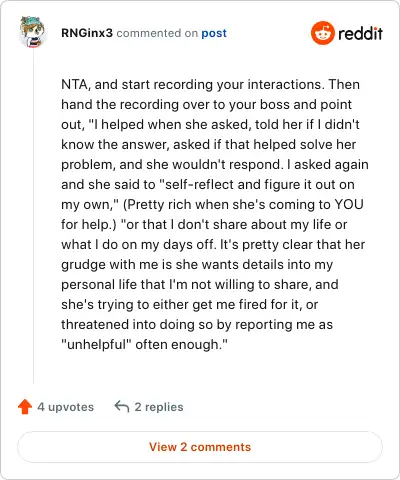Open the "2 replies" label
Viewport: 400px width, 480px height.
tap(159, 407)
